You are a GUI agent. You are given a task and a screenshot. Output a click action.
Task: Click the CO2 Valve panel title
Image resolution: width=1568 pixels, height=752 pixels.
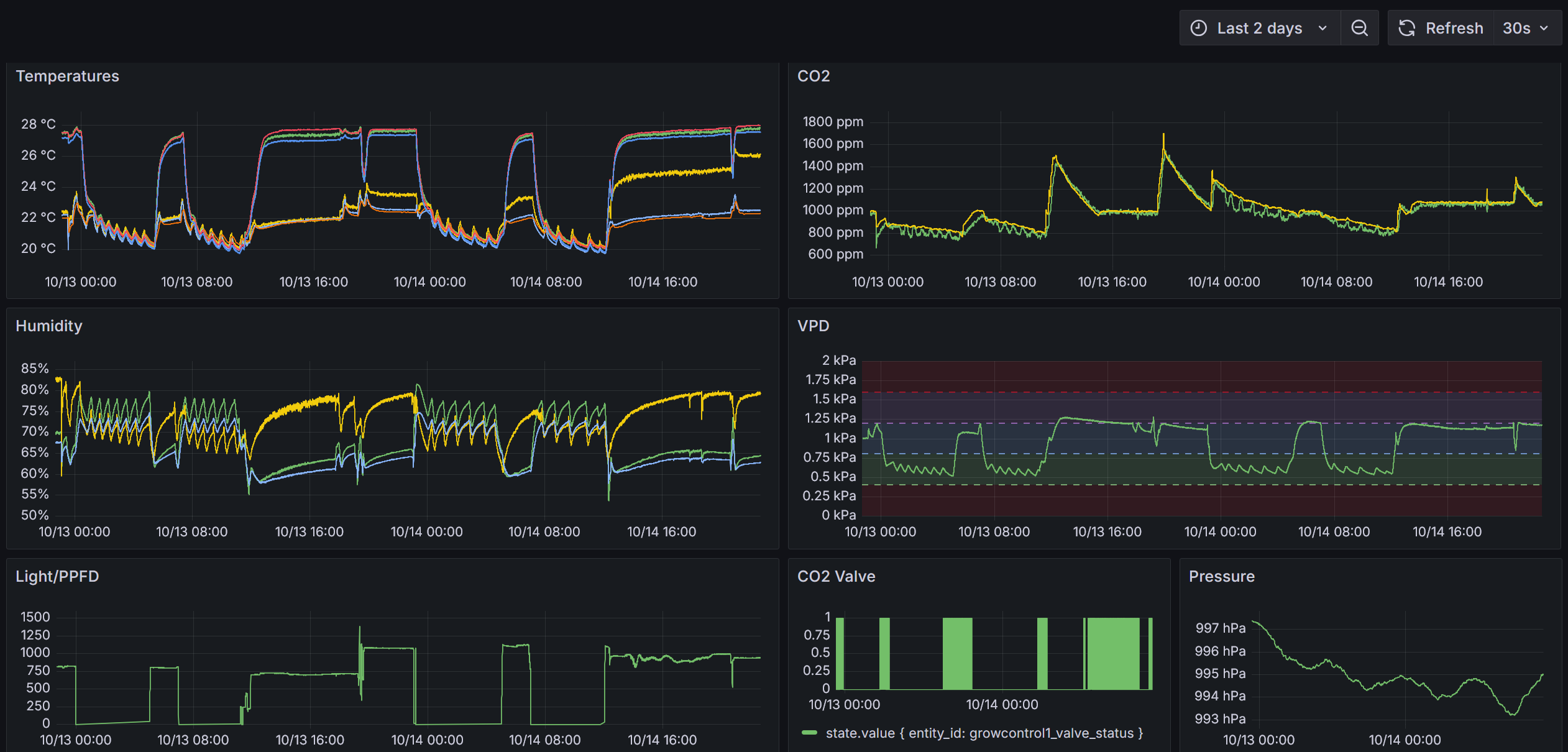tap(836, 576)
